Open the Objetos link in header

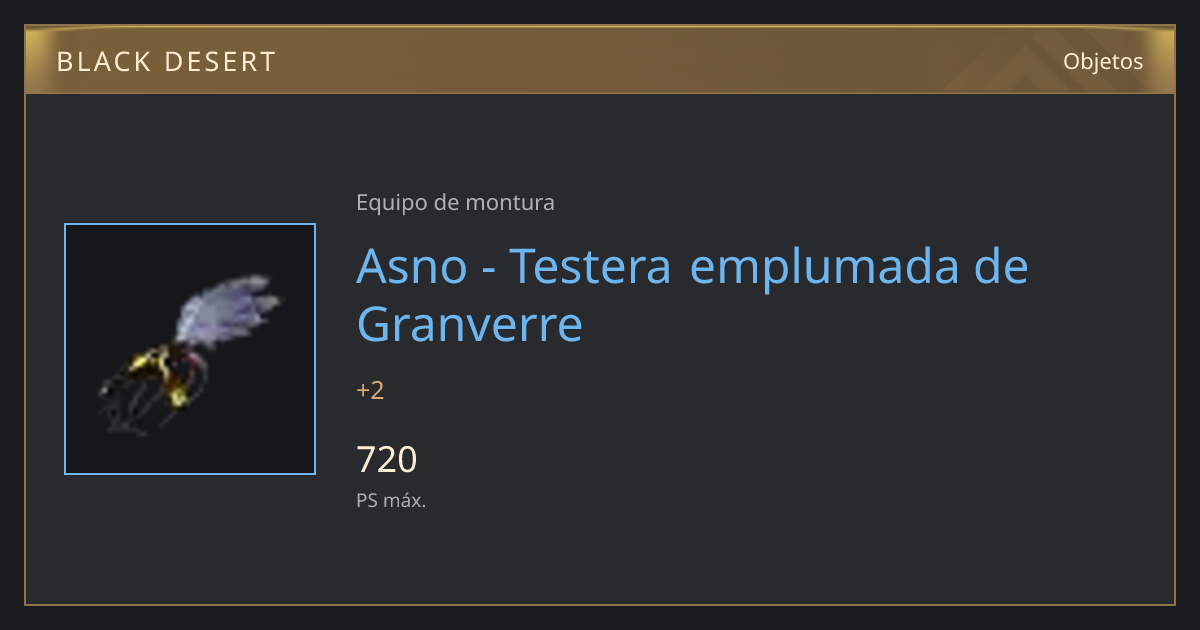[x=1103, y=61]
